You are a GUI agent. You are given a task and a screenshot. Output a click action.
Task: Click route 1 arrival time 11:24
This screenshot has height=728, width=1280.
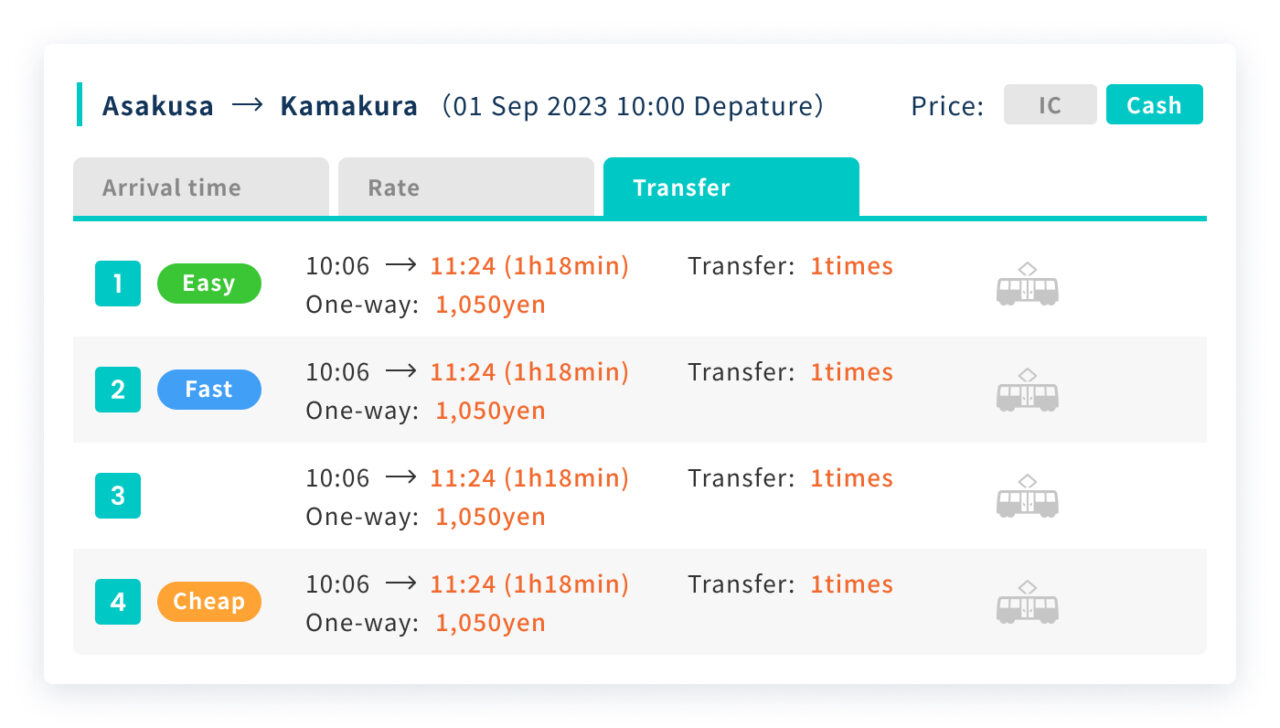[462, 266]
